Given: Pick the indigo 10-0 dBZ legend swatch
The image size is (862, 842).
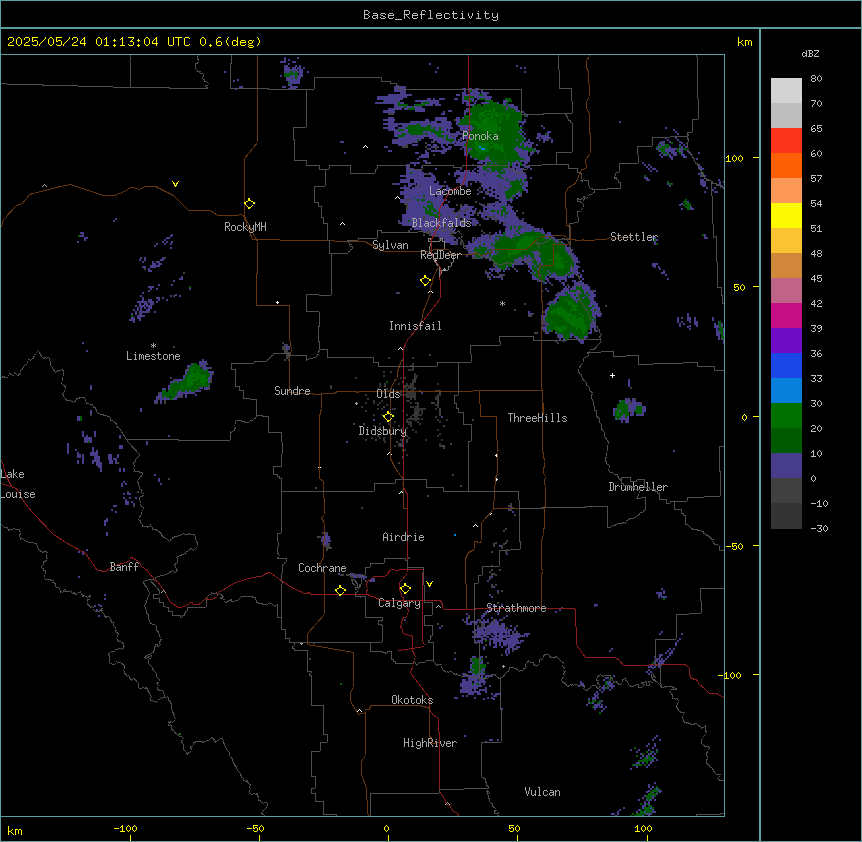Looking at the screenshot, I should [x=786, y=466].
